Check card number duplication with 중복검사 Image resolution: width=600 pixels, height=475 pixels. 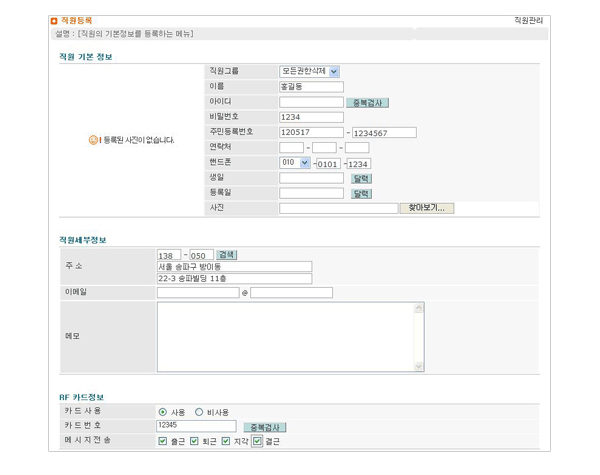coord(266,427)
